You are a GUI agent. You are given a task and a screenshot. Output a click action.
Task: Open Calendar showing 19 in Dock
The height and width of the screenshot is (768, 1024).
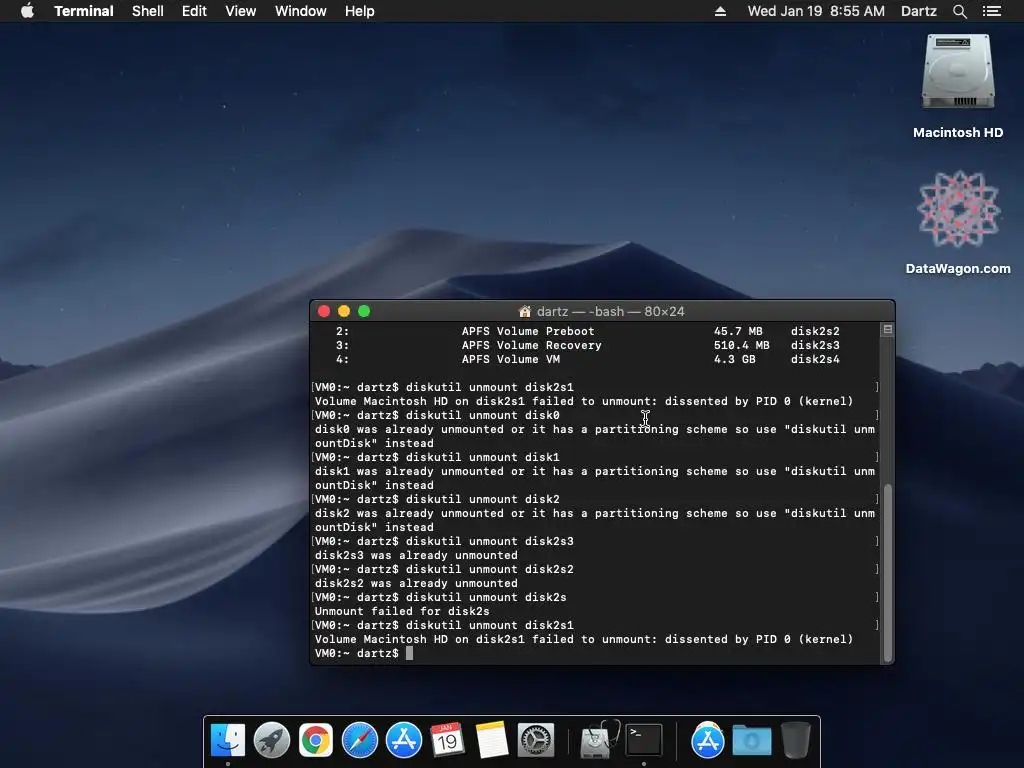(447, 741)
